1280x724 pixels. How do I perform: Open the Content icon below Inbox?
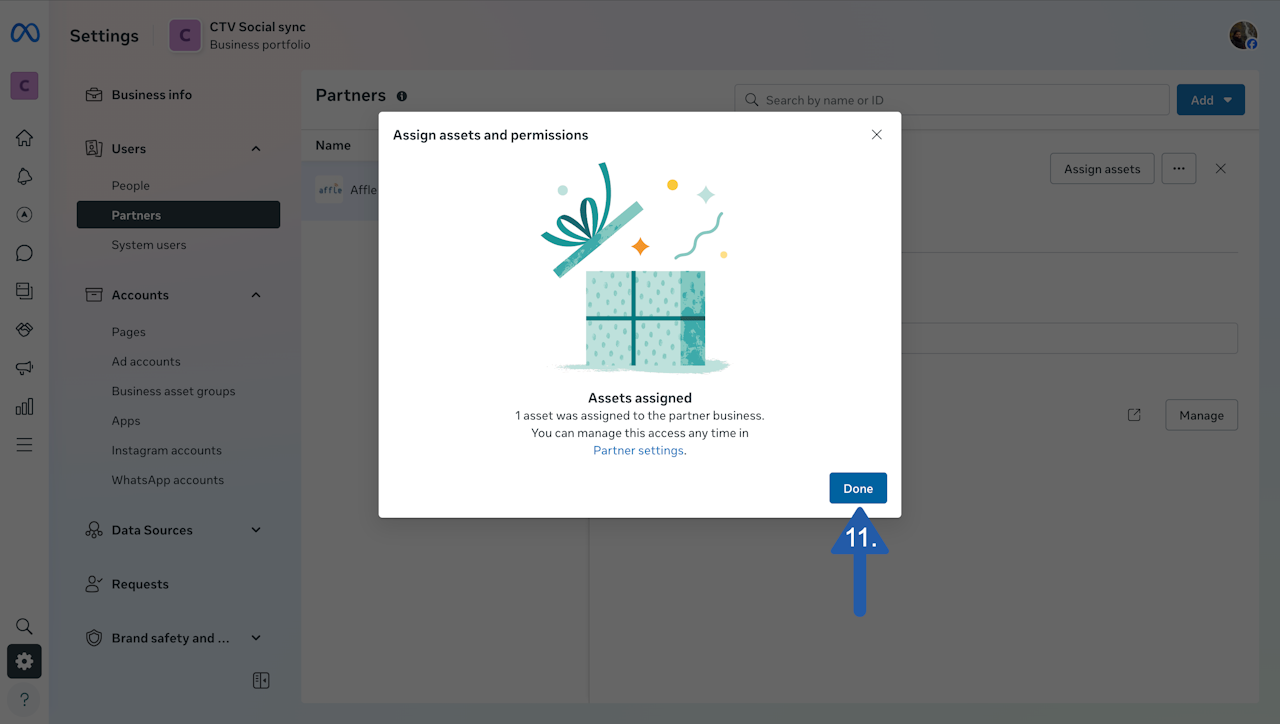(25, 291)
